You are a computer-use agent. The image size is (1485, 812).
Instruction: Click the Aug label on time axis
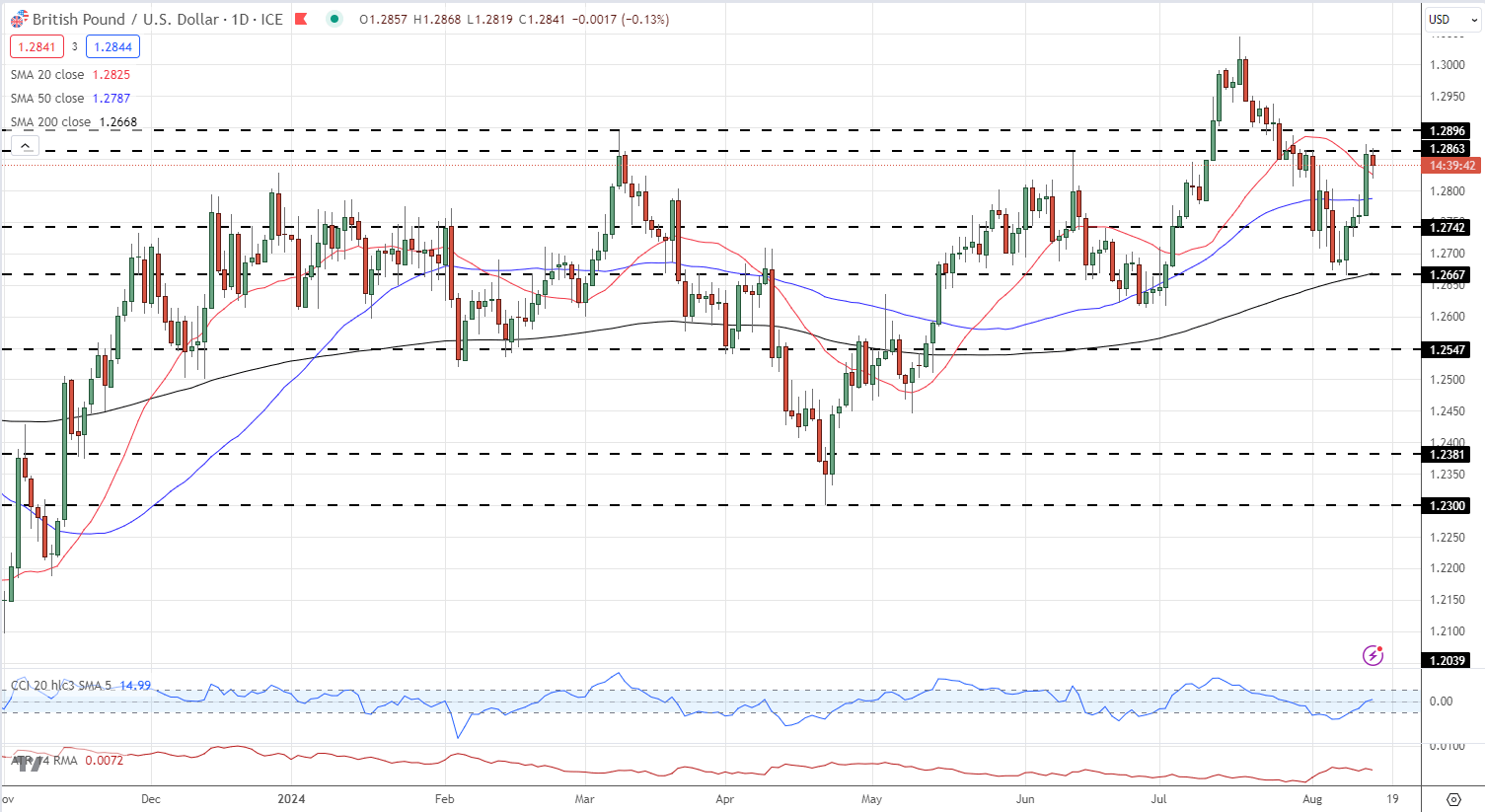pyautogui.click(x=1312, y=798)
